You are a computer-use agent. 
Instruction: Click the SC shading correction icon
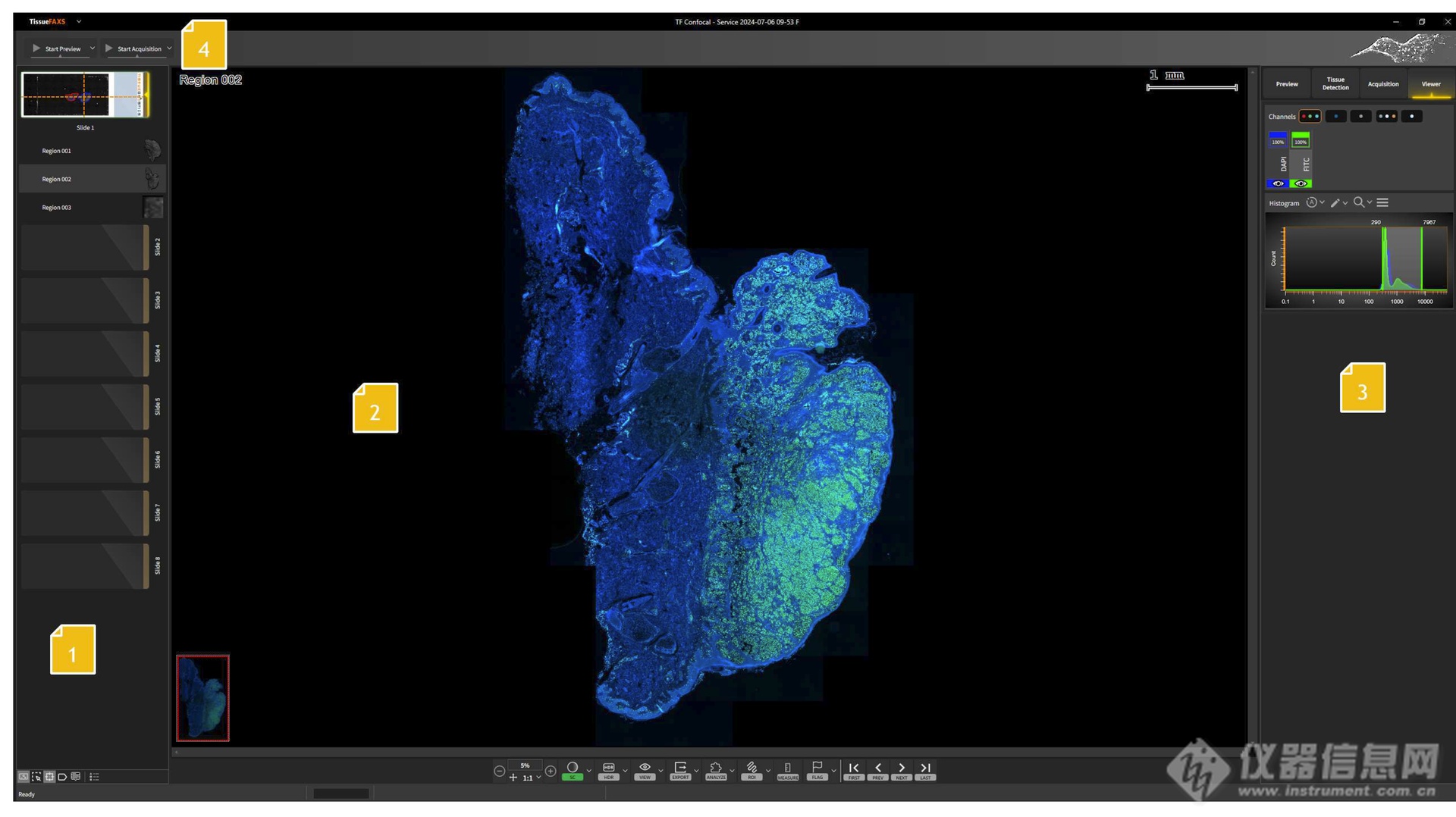click(x=573, y=771)
